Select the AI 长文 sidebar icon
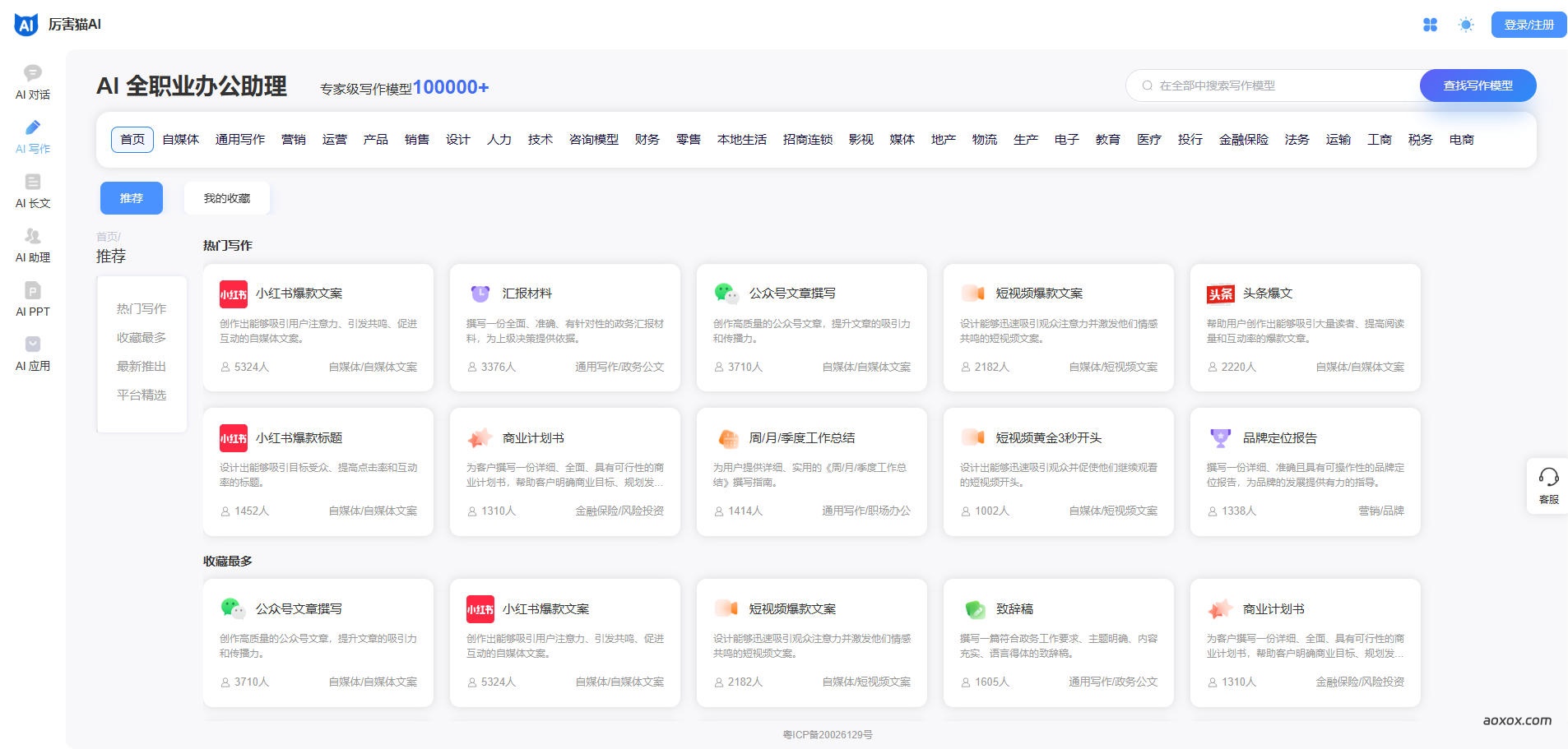This screenshot has width=1568, height=749. [33, 191]
